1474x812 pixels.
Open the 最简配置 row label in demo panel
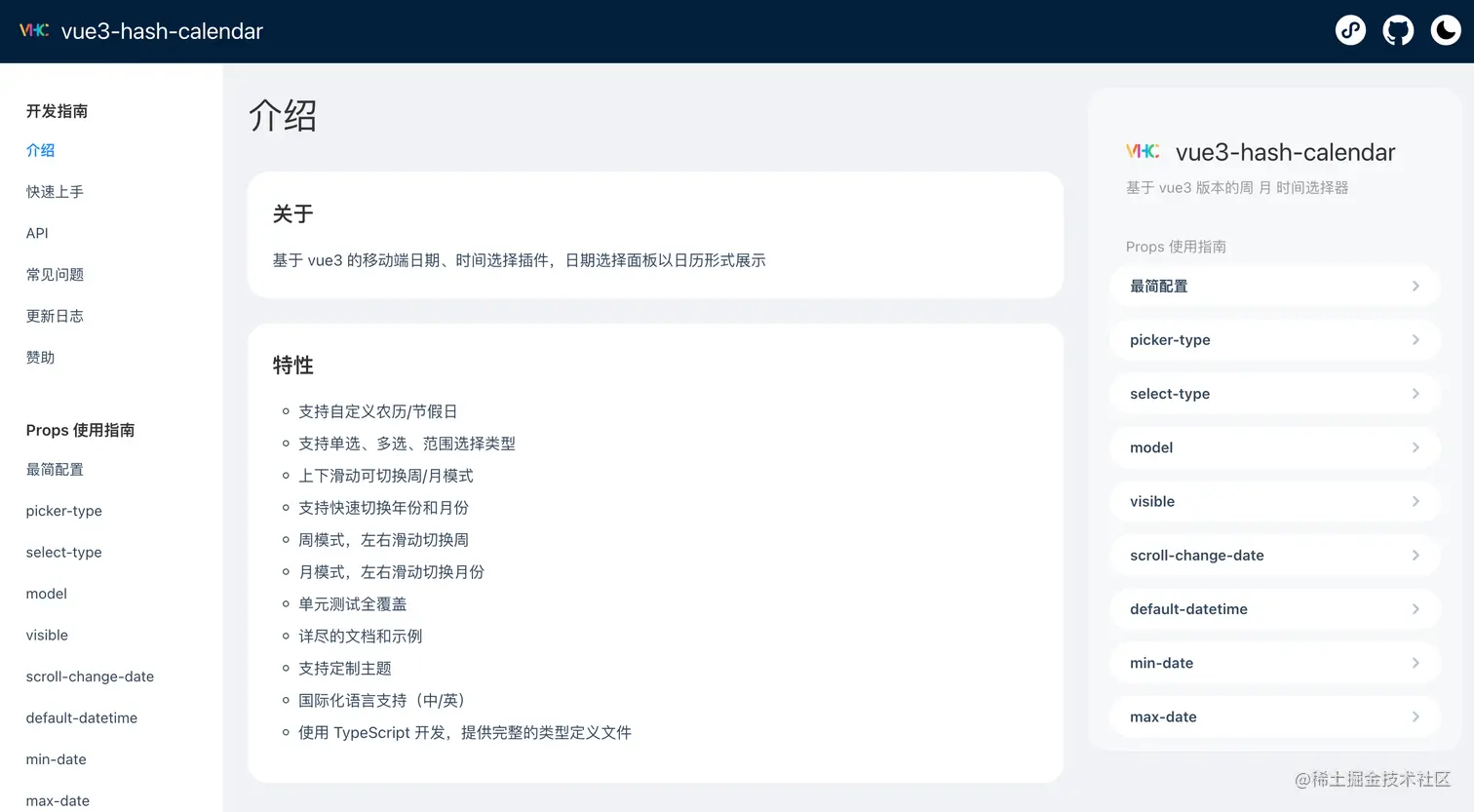pyautogui.click(x=1159, y=286)
